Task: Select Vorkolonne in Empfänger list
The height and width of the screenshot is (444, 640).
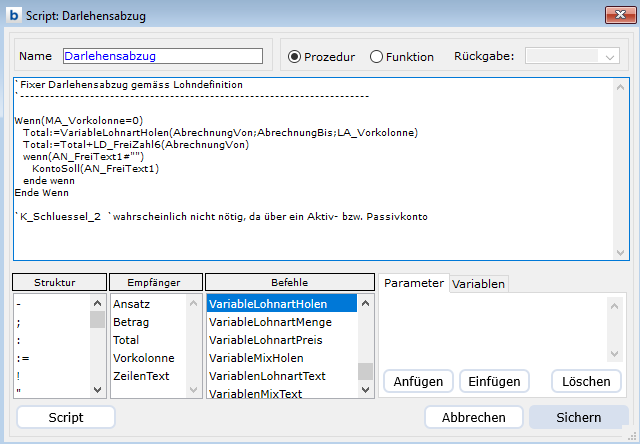Action: [x=143, y=358]
